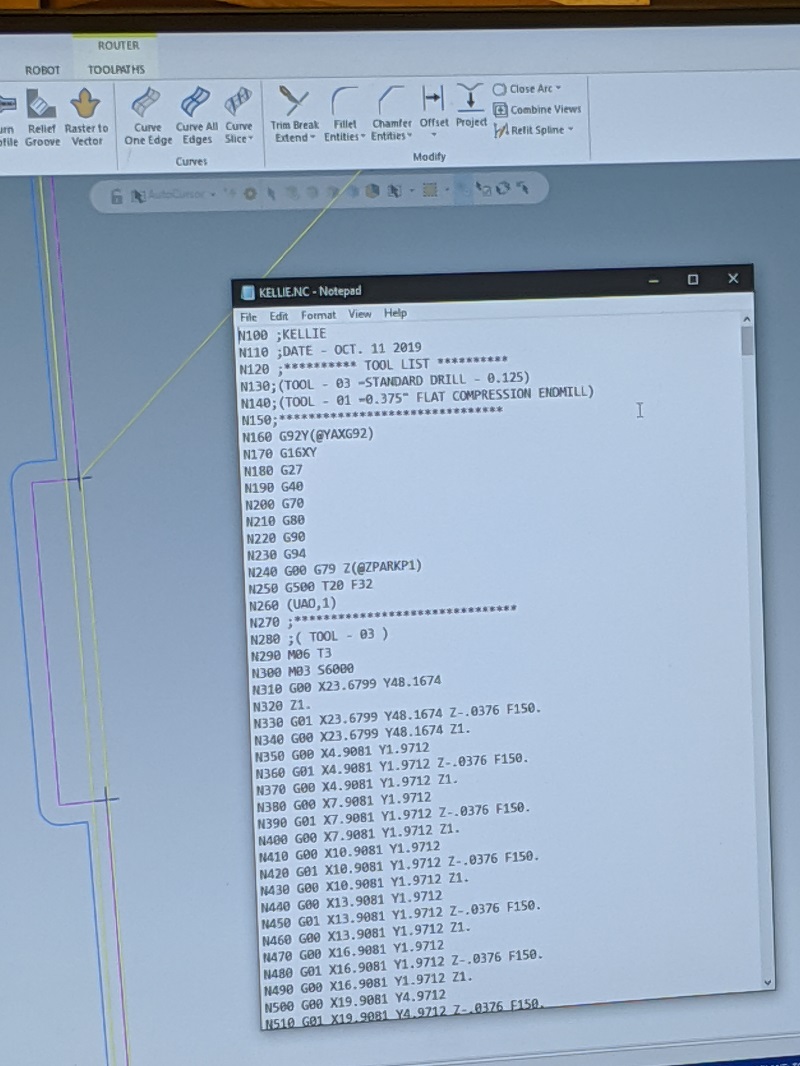Viewport: 800px width, 1066px height.
Task: Open the Notepad File menu
Action: coord(248,317)
